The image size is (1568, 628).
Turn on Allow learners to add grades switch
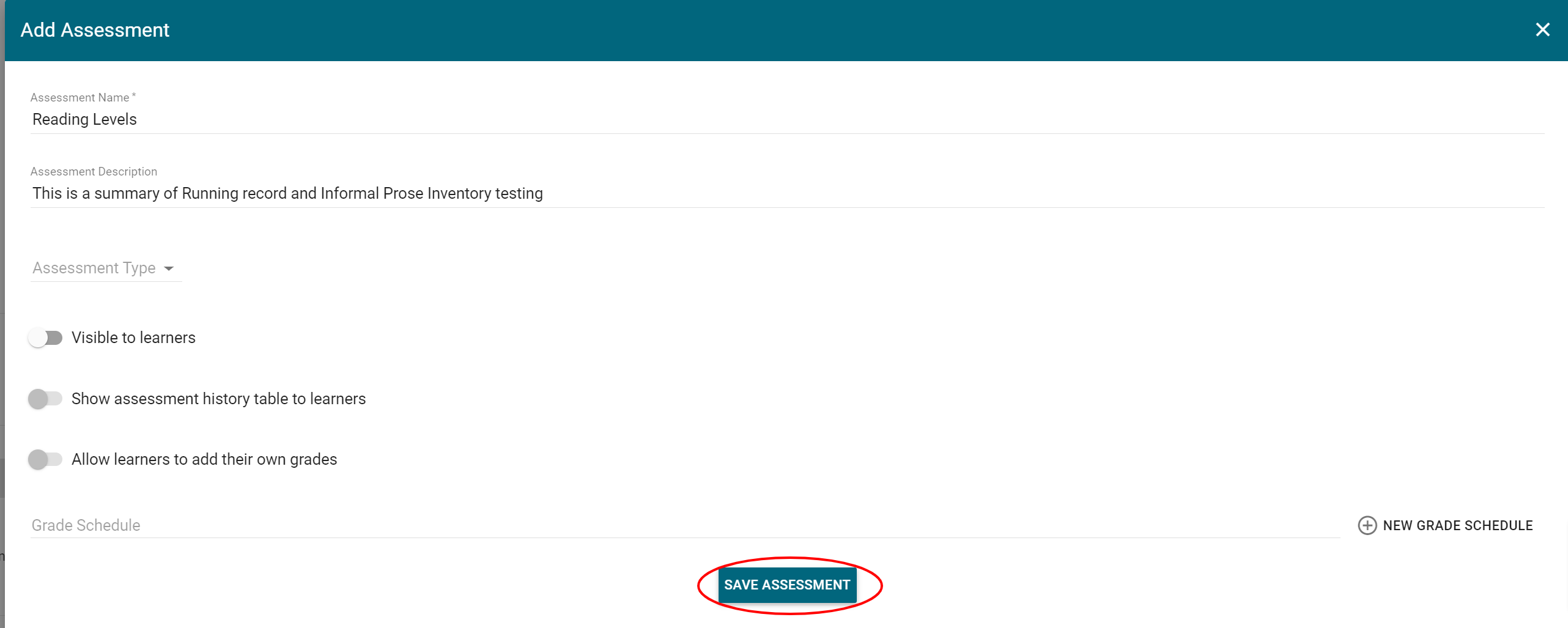click(x=45, y=459)
